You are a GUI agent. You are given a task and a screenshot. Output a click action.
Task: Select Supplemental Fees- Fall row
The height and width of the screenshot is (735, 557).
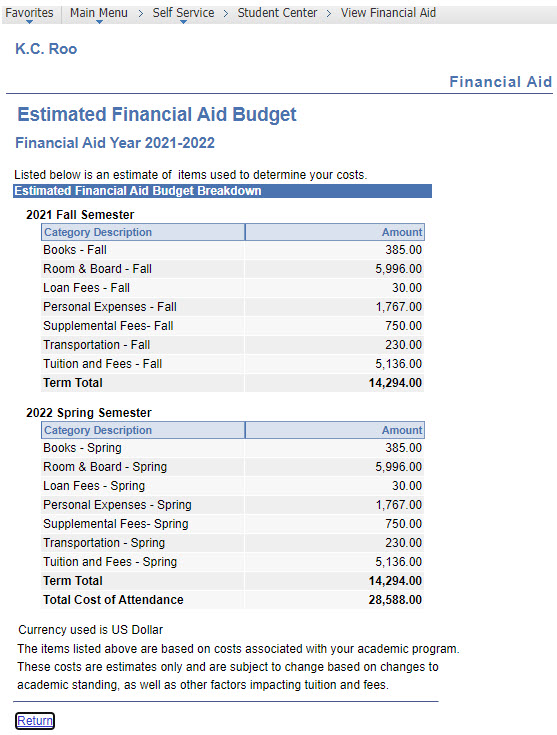point(233,326)
